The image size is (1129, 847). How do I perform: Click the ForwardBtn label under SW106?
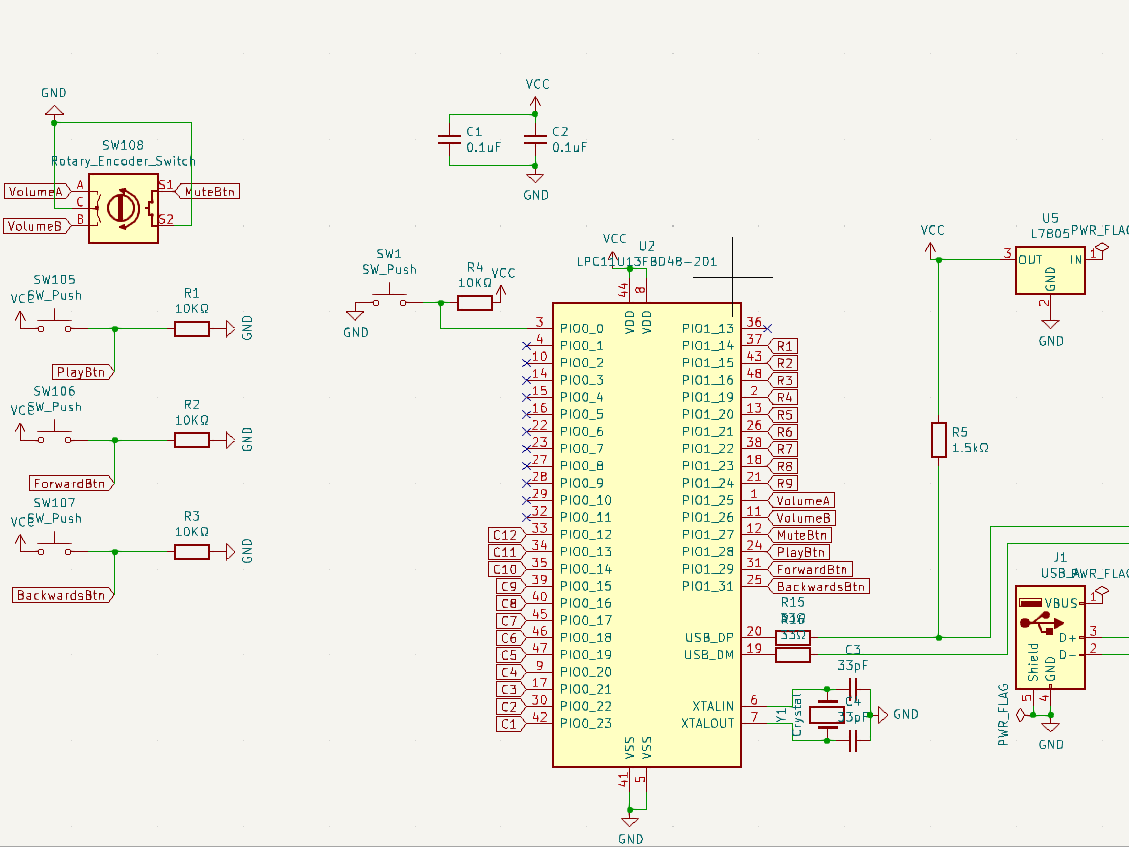click(71, 483)
